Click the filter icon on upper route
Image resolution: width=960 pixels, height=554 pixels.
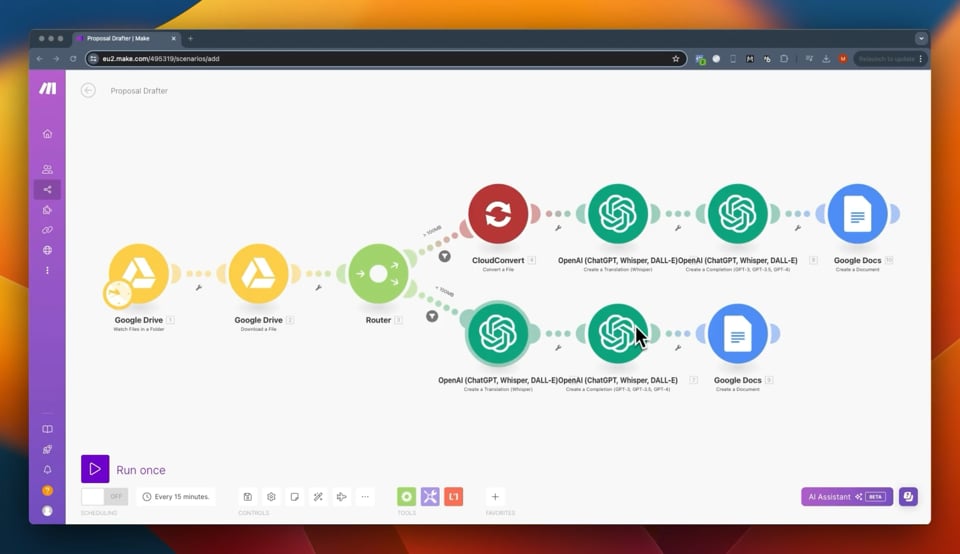(x=444, y=256)
